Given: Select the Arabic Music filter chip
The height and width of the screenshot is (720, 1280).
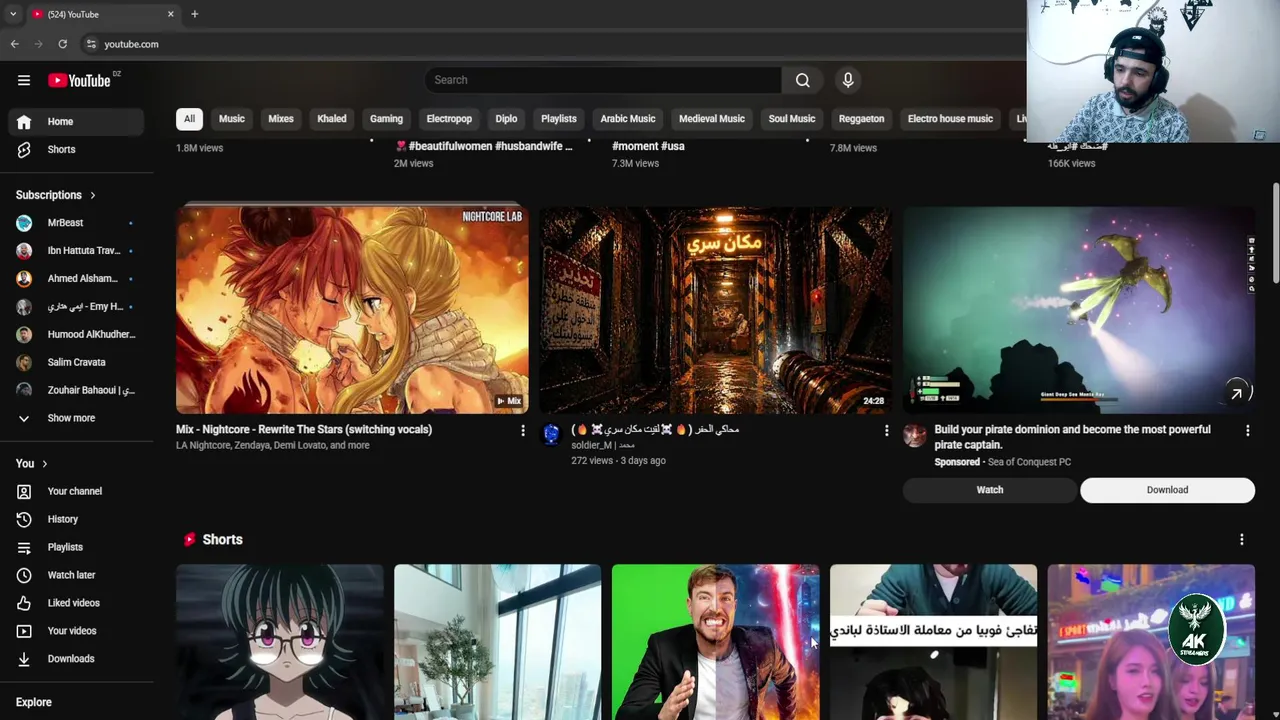Looking at the screenshot, I should tap(628, 119).
